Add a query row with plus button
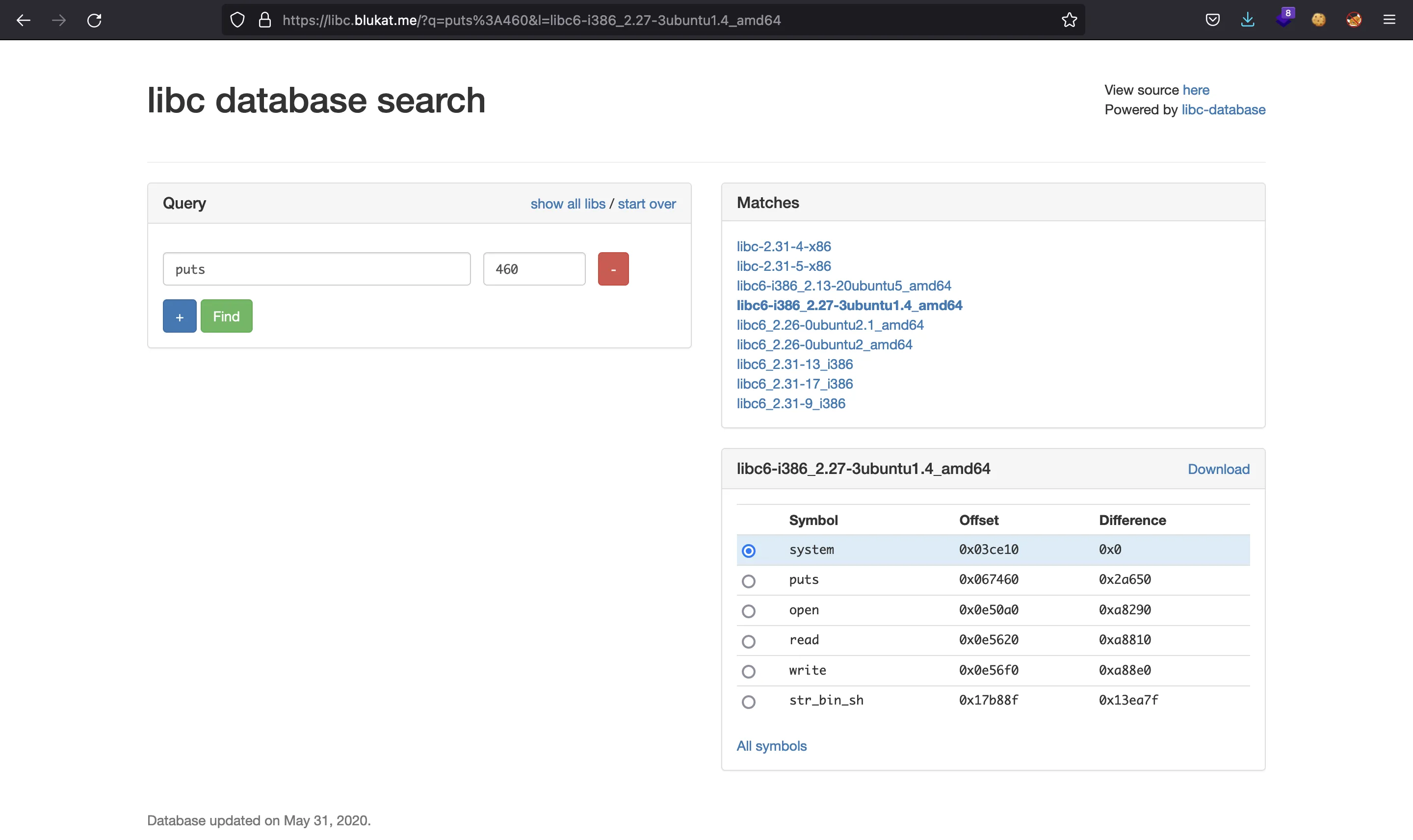This screenshot has width=1413, height=840. tap(180, 316)
